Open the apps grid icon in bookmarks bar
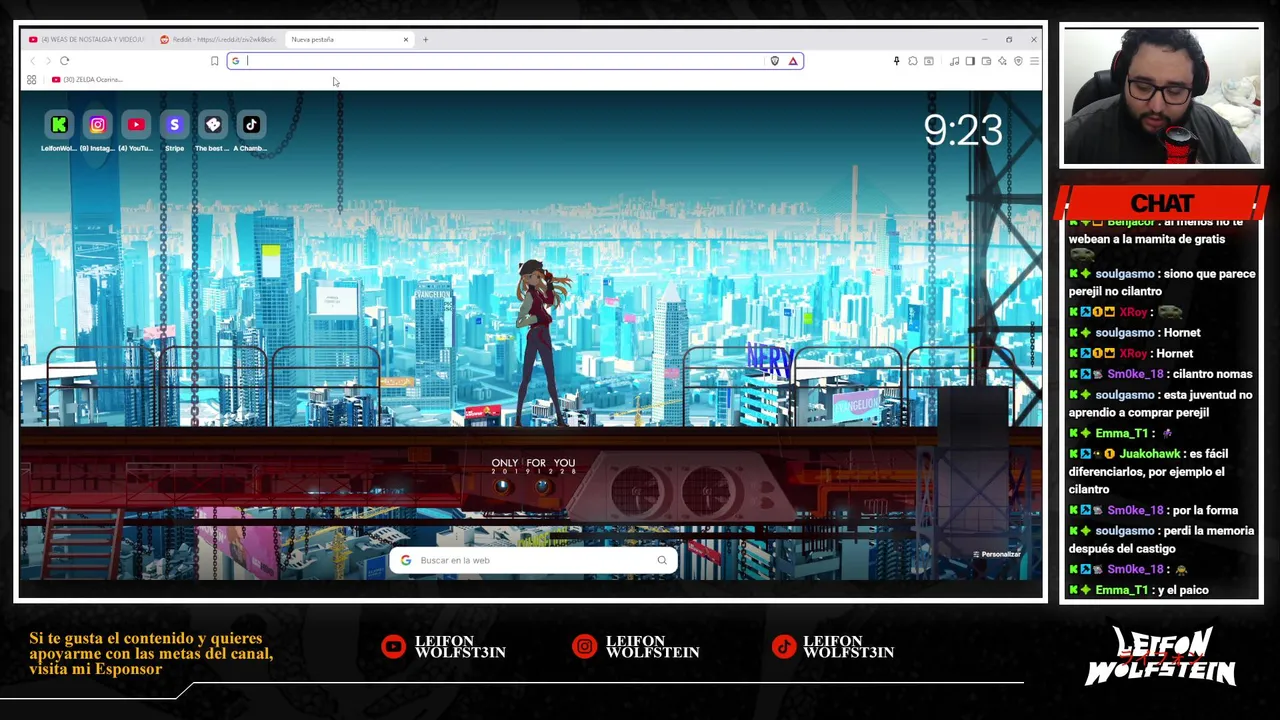 pyautogui.click(x=31, y=80)
